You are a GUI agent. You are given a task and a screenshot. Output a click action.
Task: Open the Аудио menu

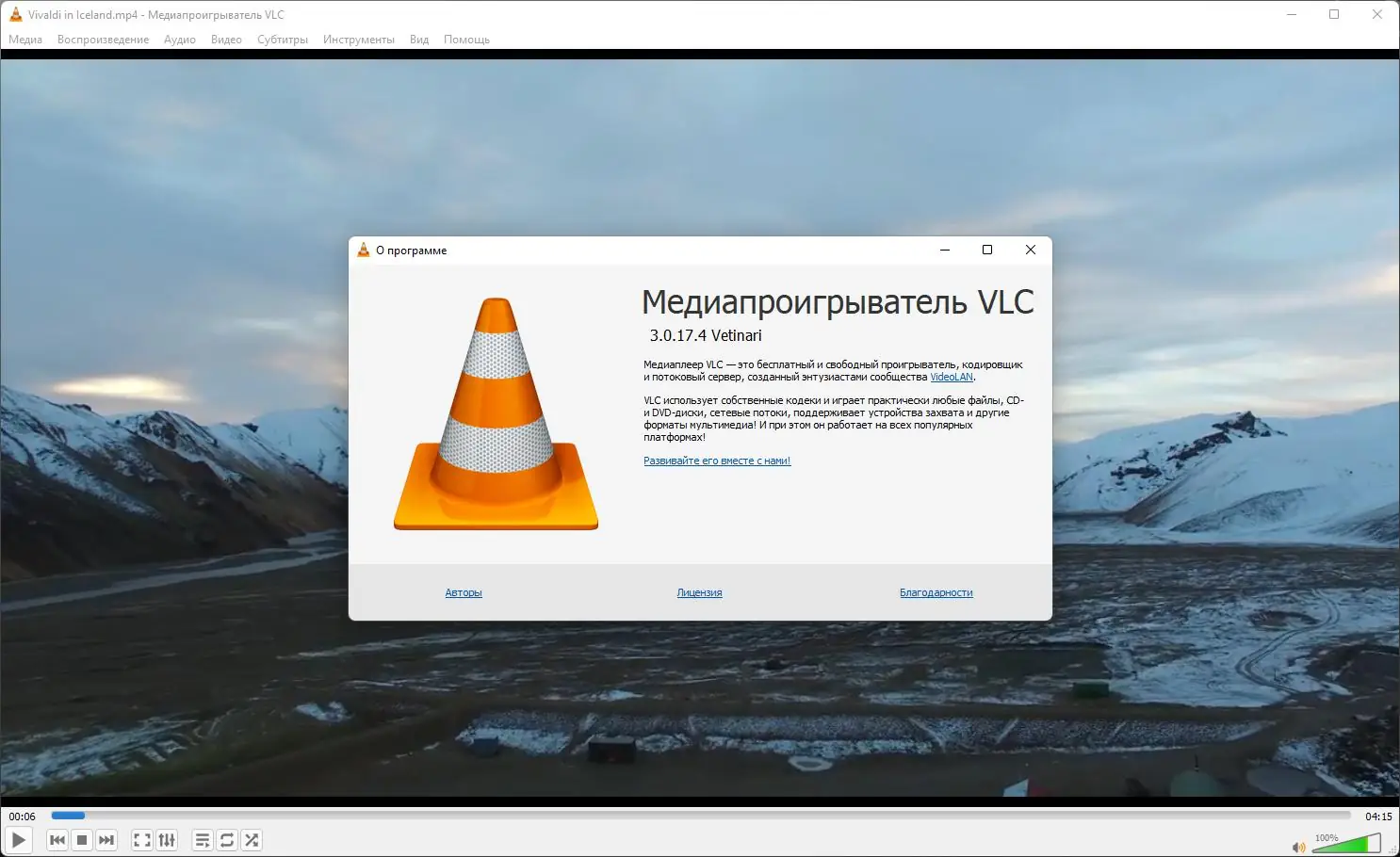click(x=180, y=40)
